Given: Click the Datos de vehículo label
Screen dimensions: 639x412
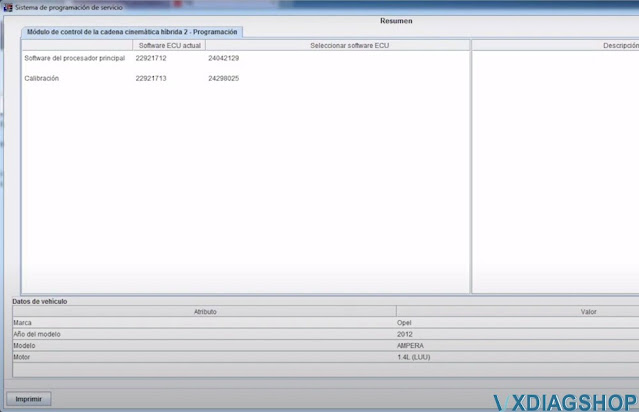Looking at the screenshot, I should point(40,302).
